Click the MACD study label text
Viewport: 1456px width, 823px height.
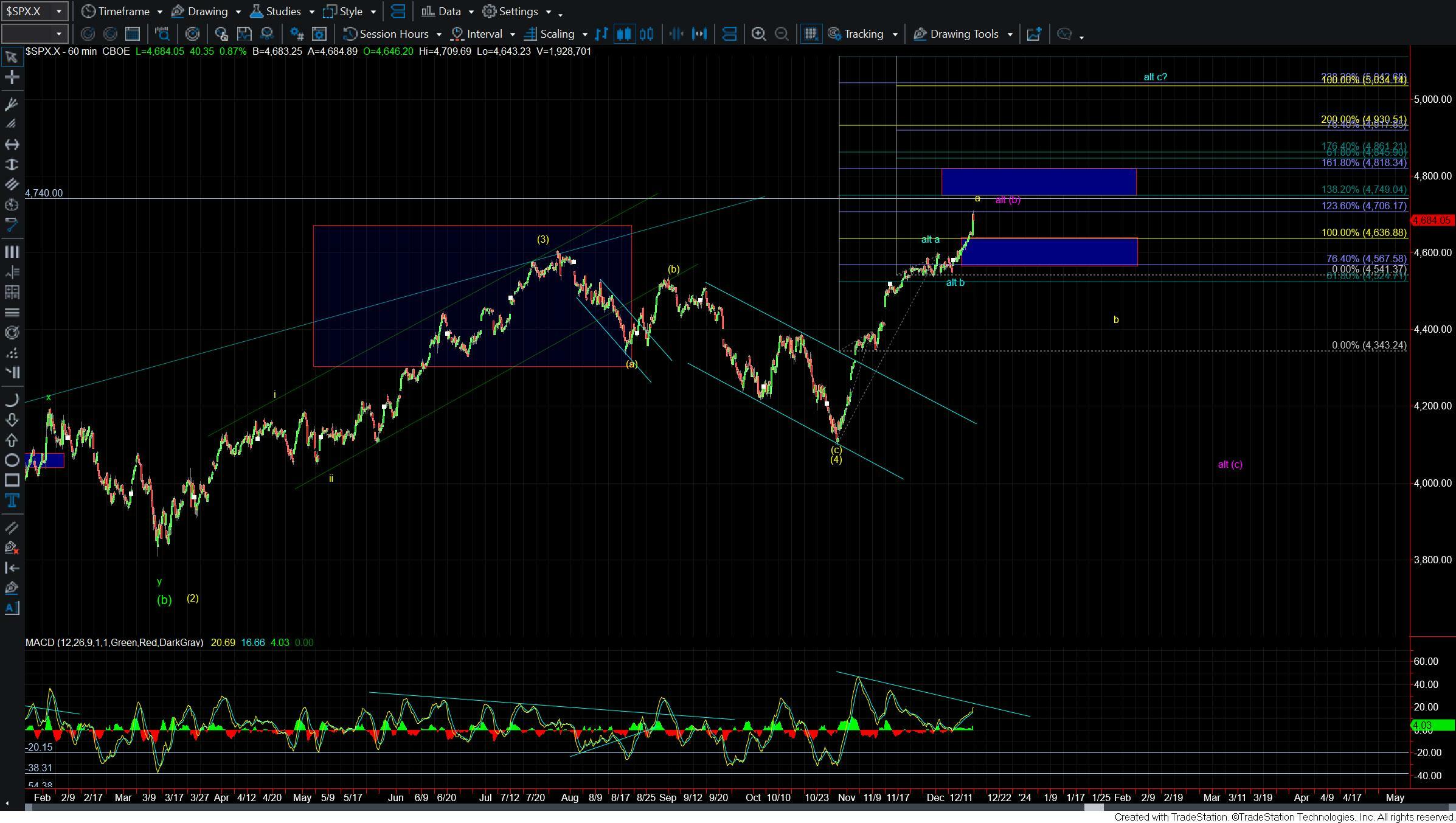(x=114, y=642)
